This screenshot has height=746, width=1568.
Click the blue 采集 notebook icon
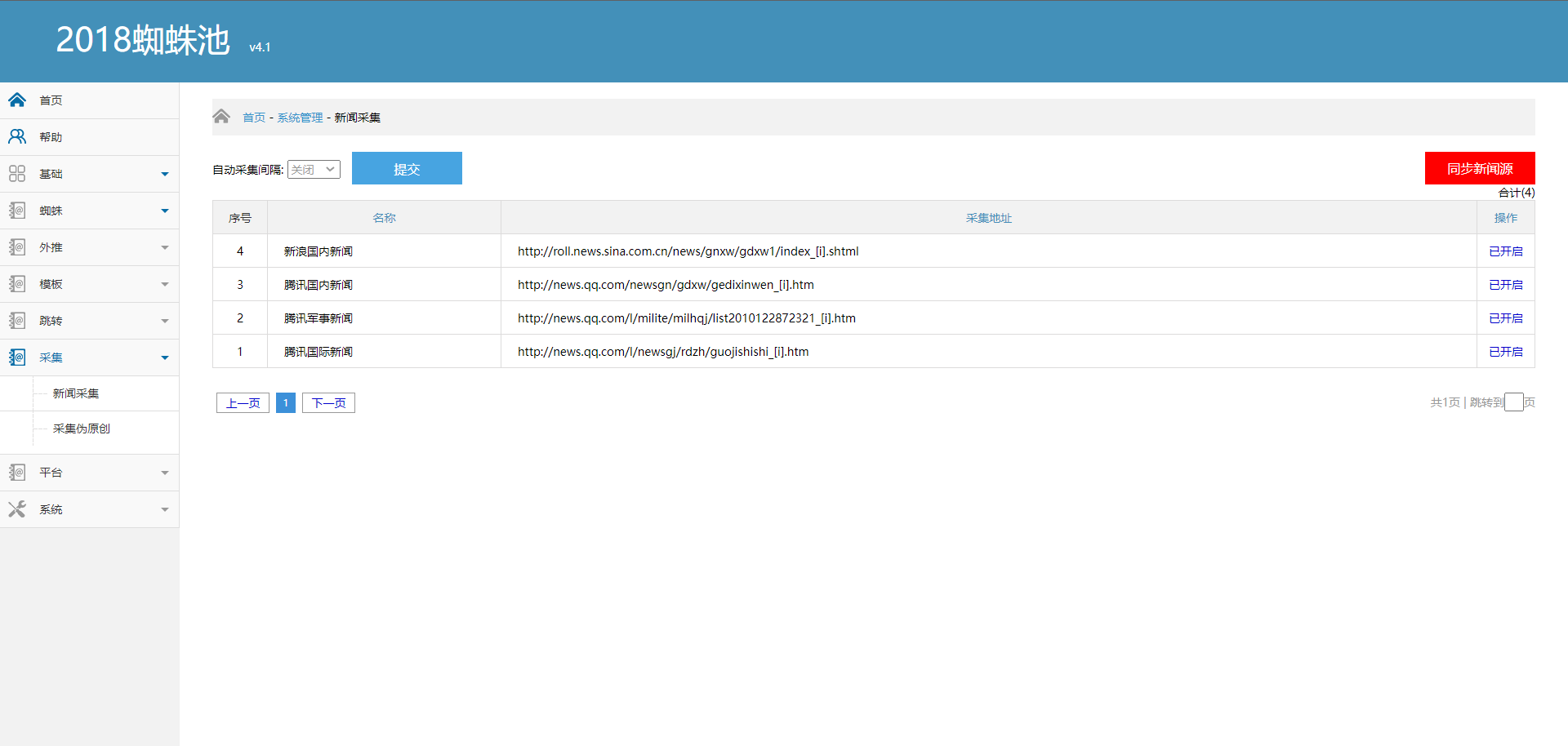(17, 357)
